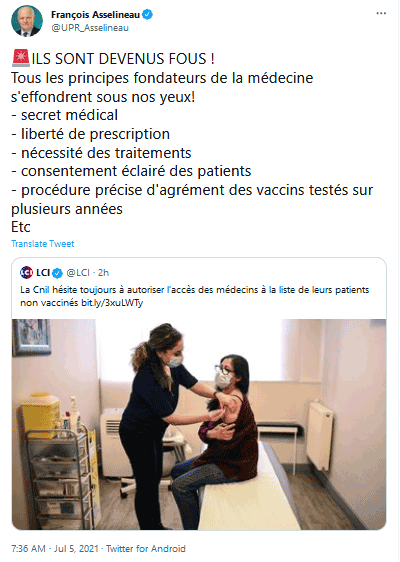Viewport: 400px width, 562px height.
Task: Click the LCI account name in quoted tweet
Action: coord(43,273)
